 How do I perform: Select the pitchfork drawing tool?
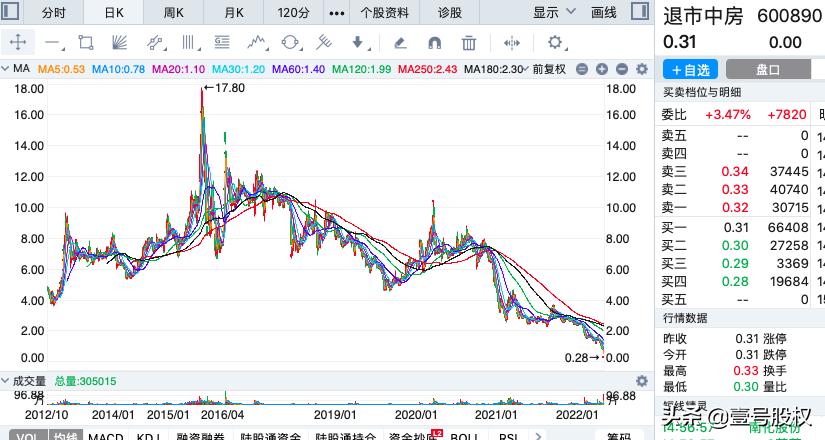click(x=324, y=42)
